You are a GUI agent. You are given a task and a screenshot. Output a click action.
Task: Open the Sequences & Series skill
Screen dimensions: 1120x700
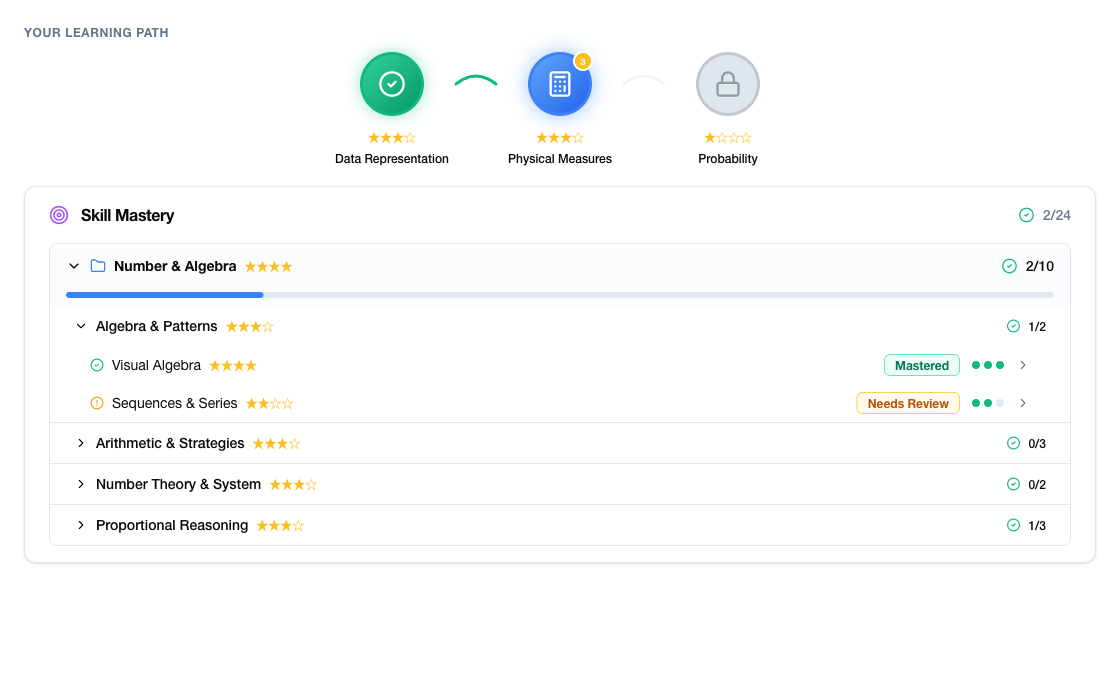click(x=174, y=403)
